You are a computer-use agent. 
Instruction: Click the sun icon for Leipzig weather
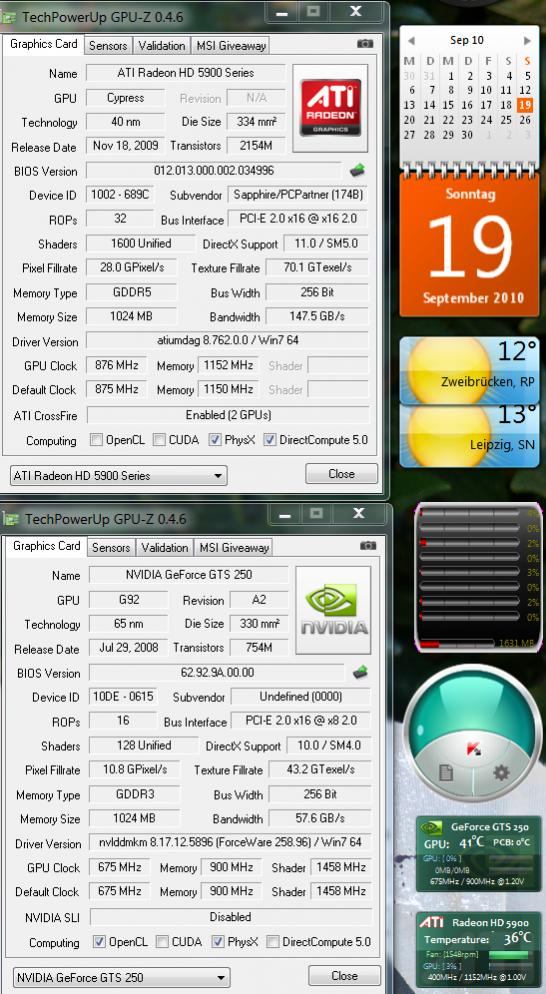[449, 436]
